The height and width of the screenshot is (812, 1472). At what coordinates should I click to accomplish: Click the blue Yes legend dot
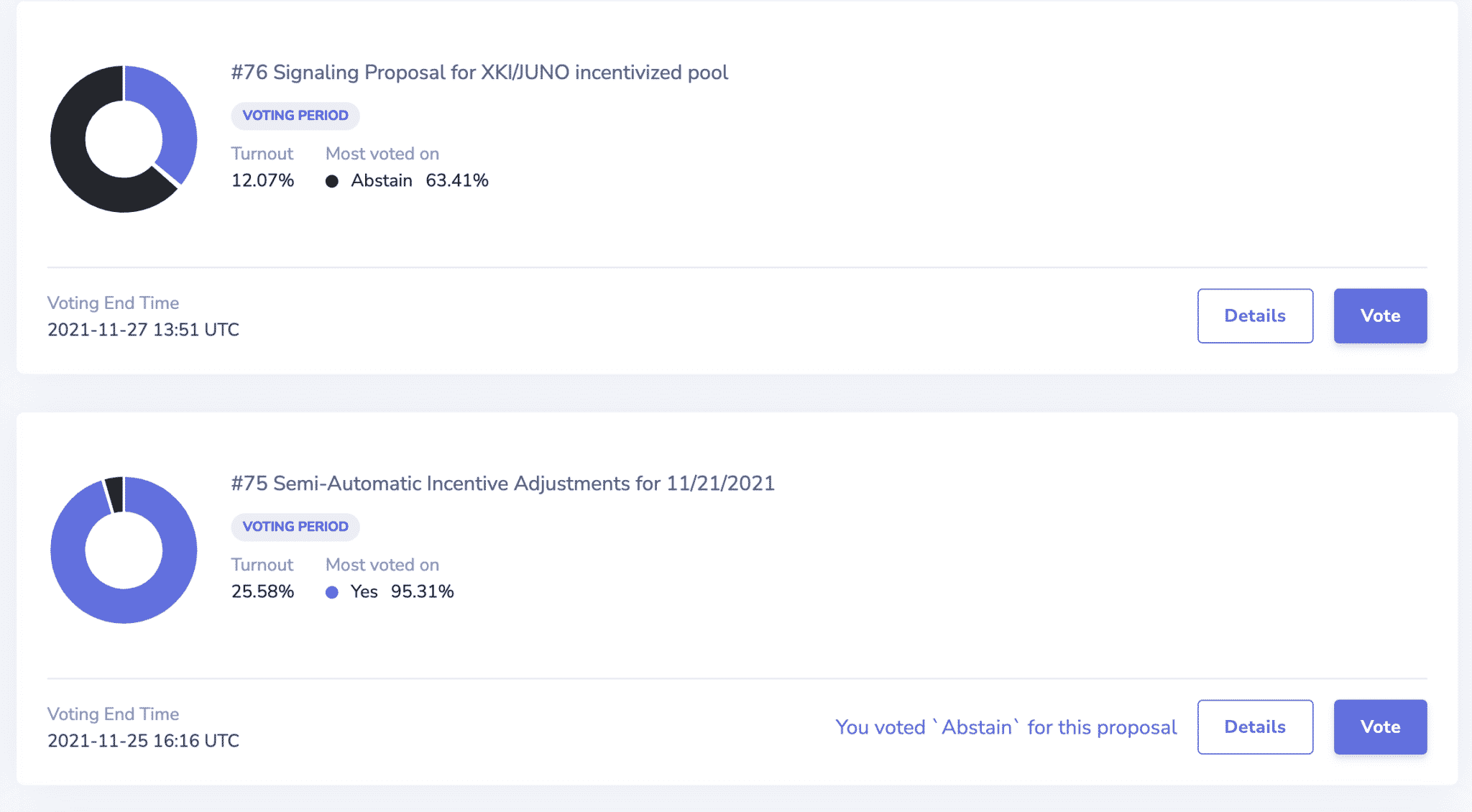(x=332, y=592)
